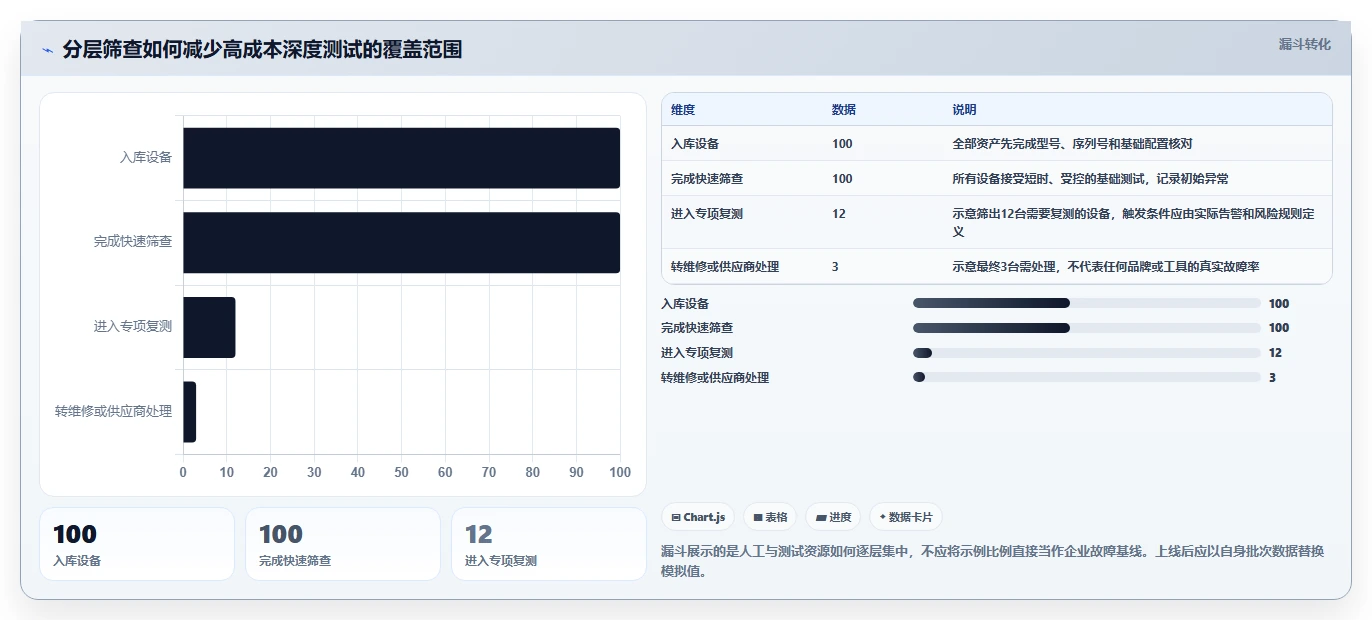Click the 数据 column header
Viewport: 1372px width, 620px height.
tap(844, 110)
